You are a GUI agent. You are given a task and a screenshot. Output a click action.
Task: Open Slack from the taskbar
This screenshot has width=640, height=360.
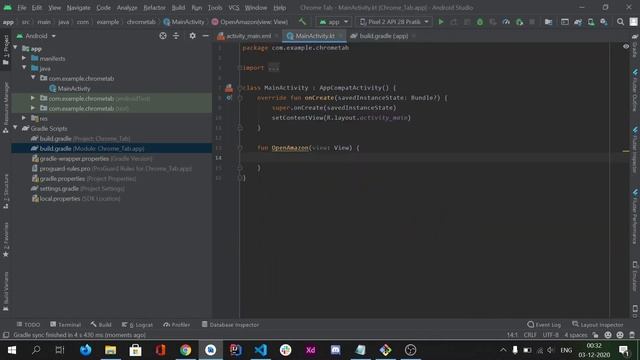(285, 350)
